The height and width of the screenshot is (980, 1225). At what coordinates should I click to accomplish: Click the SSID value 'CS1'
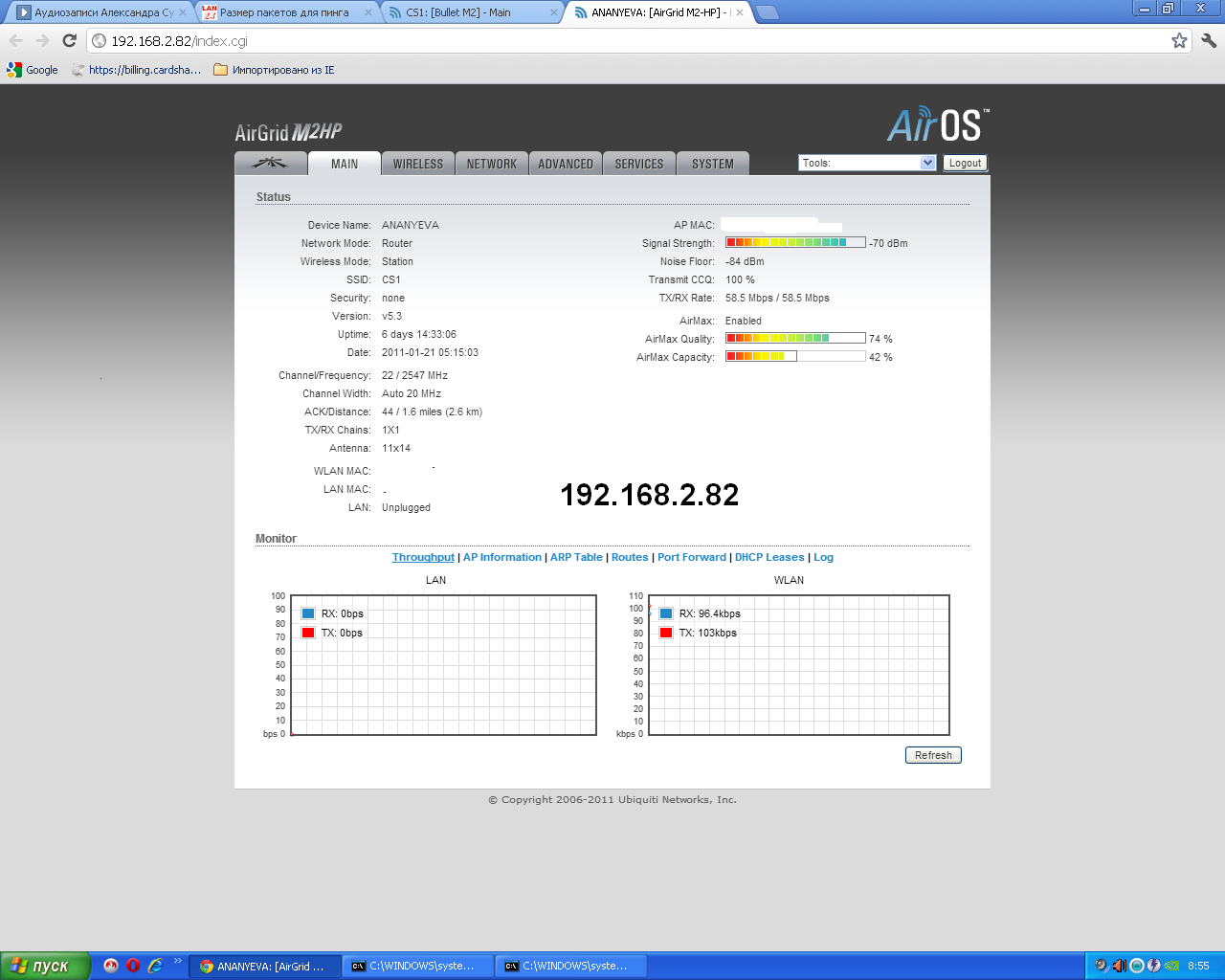pos(391,280)
